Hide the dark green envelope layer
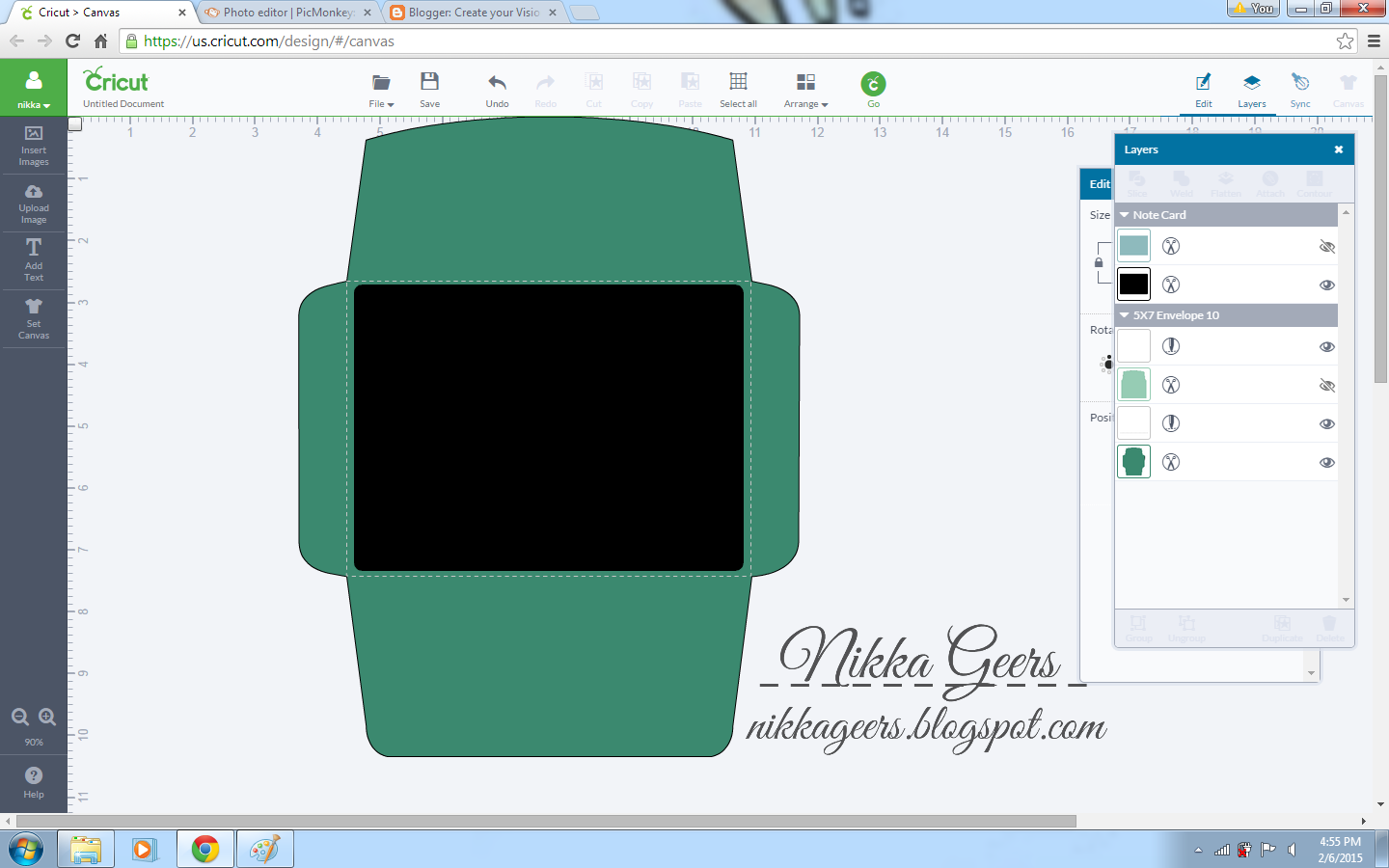 coord(1327,462)
